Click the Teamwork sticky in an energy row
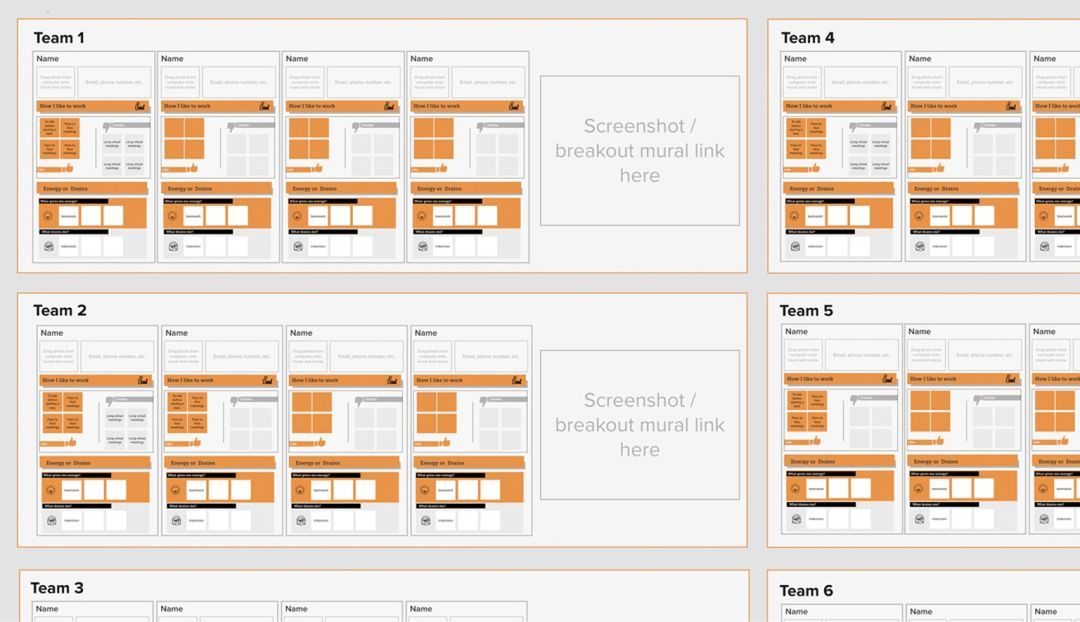 click(x=69, y=214)
